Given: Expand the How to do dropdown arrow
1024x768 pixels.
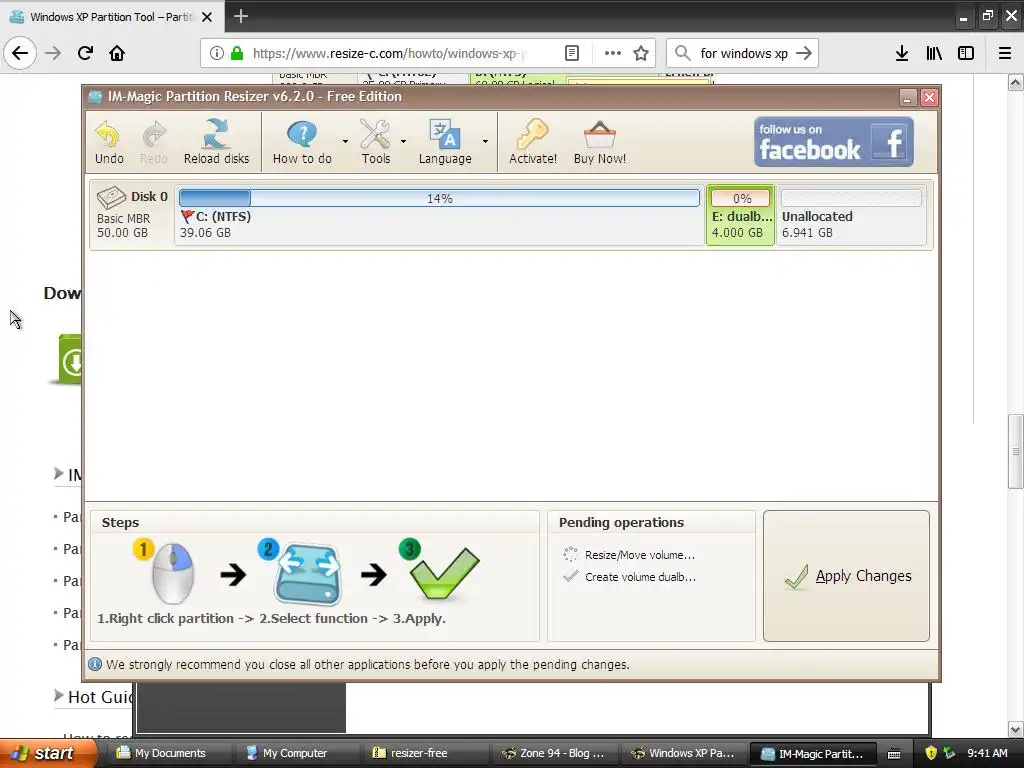Looking at the screenshot, I should click(345, 141).
